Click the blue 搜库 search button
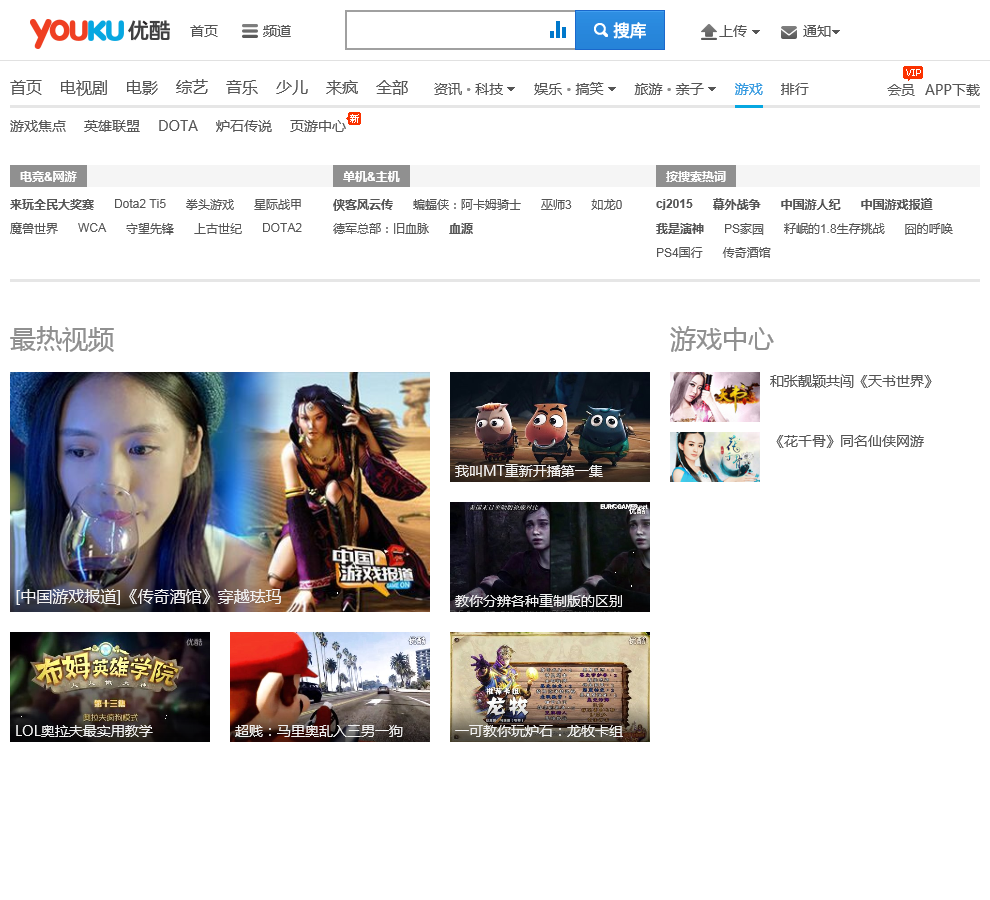The width and height of the screenshot is (990, 900). point(619,30)
